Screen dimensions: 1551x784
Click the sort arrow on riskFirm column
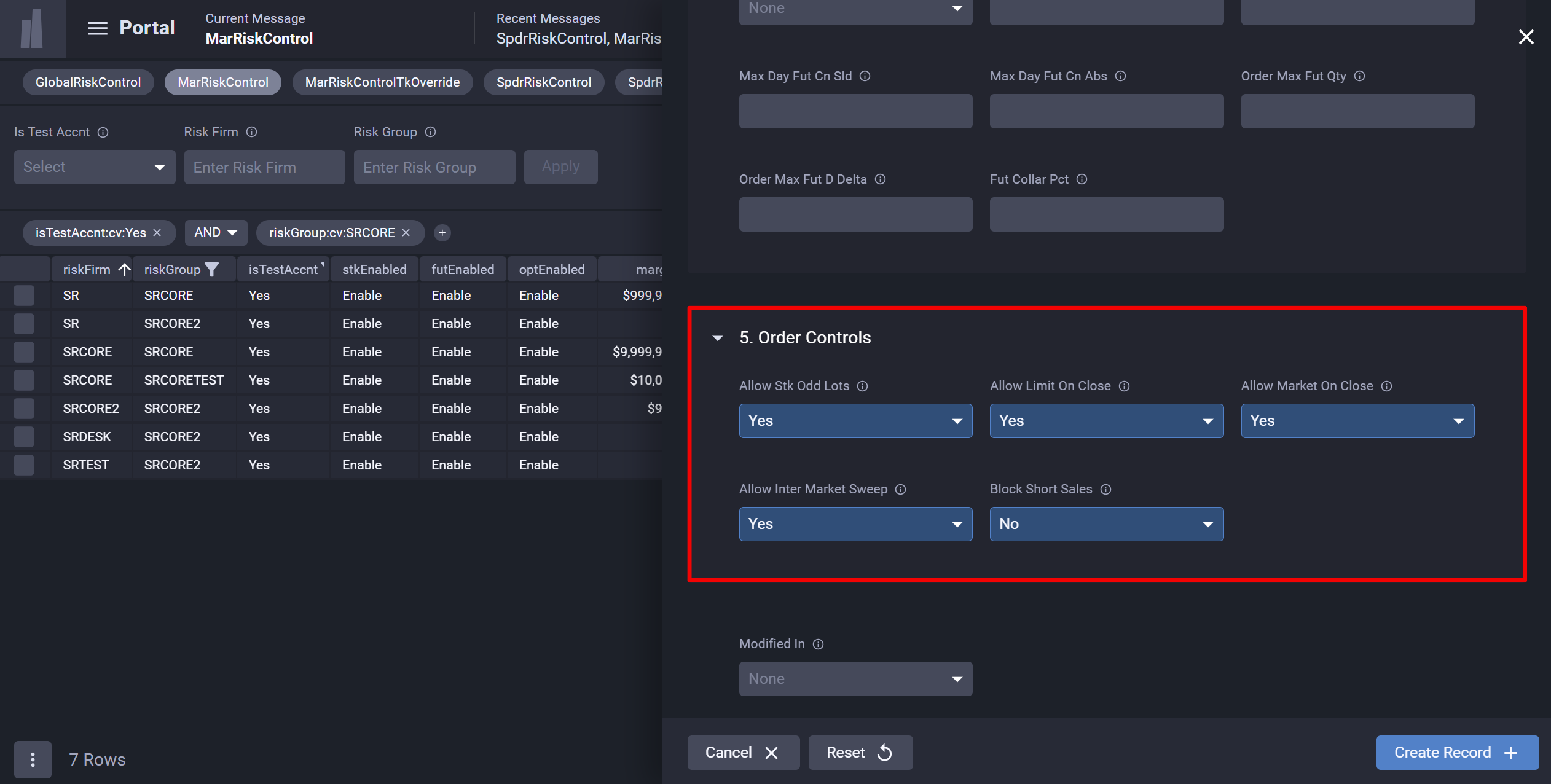(124, 269)
